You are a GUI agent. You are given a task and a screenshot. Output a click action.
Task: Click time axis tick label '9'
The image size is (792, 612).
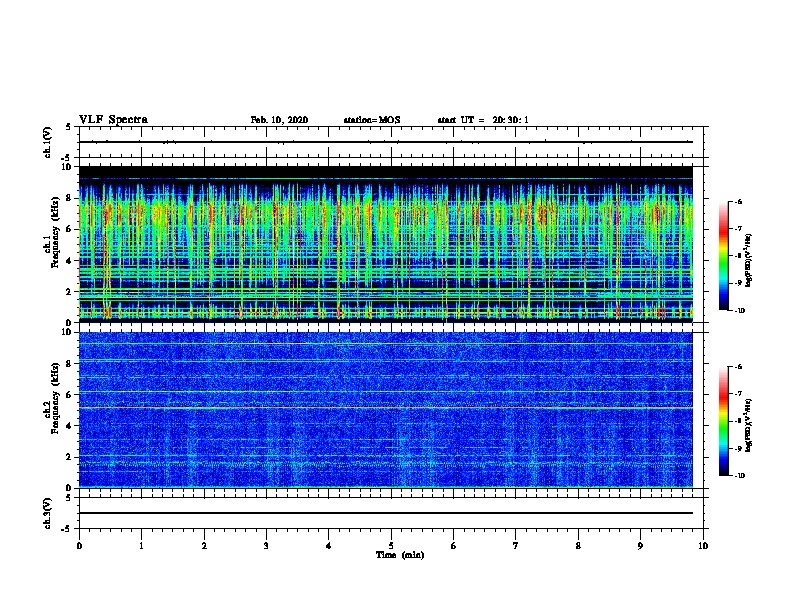point(640,545)
